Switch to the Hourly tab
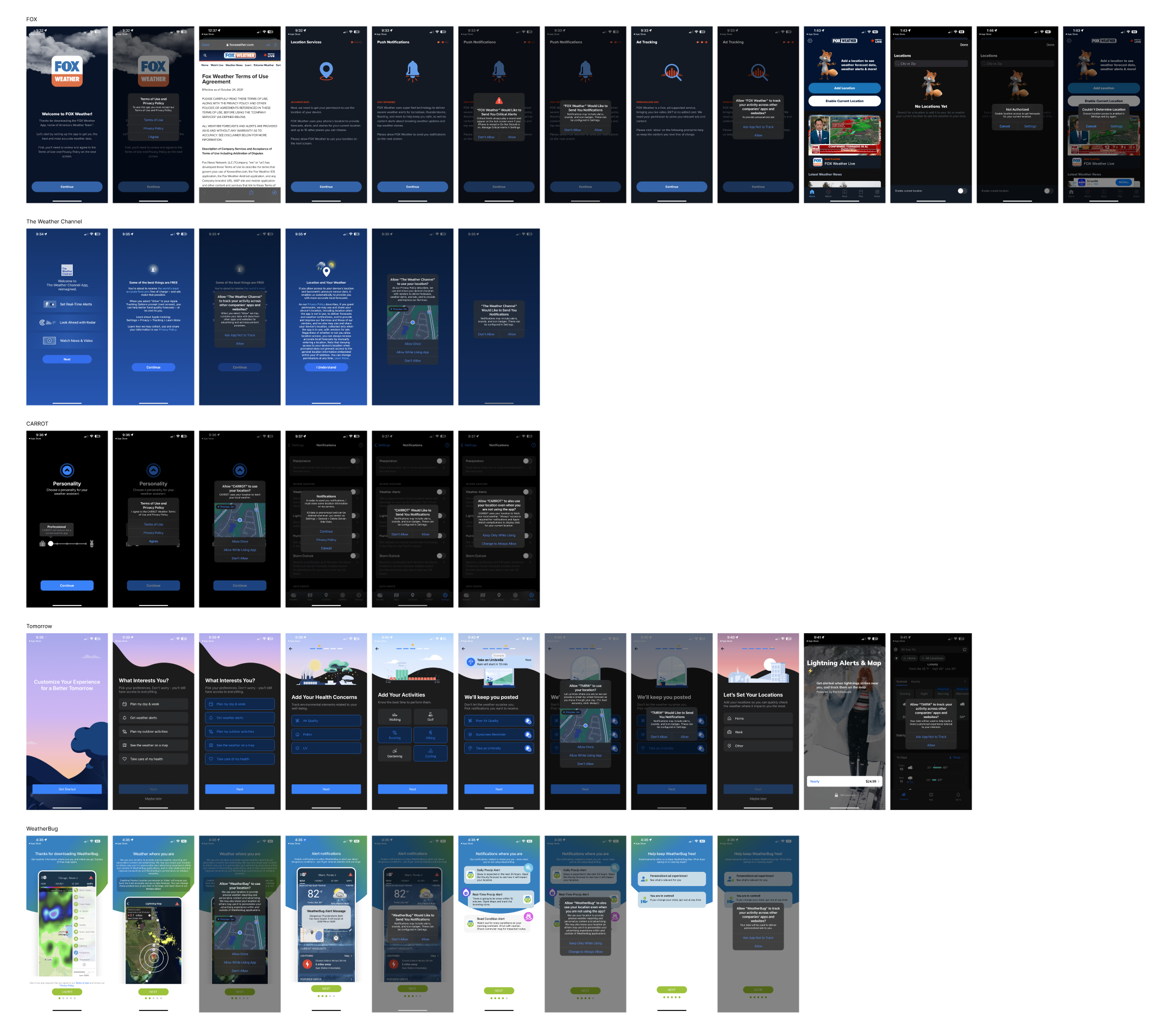 916,682
